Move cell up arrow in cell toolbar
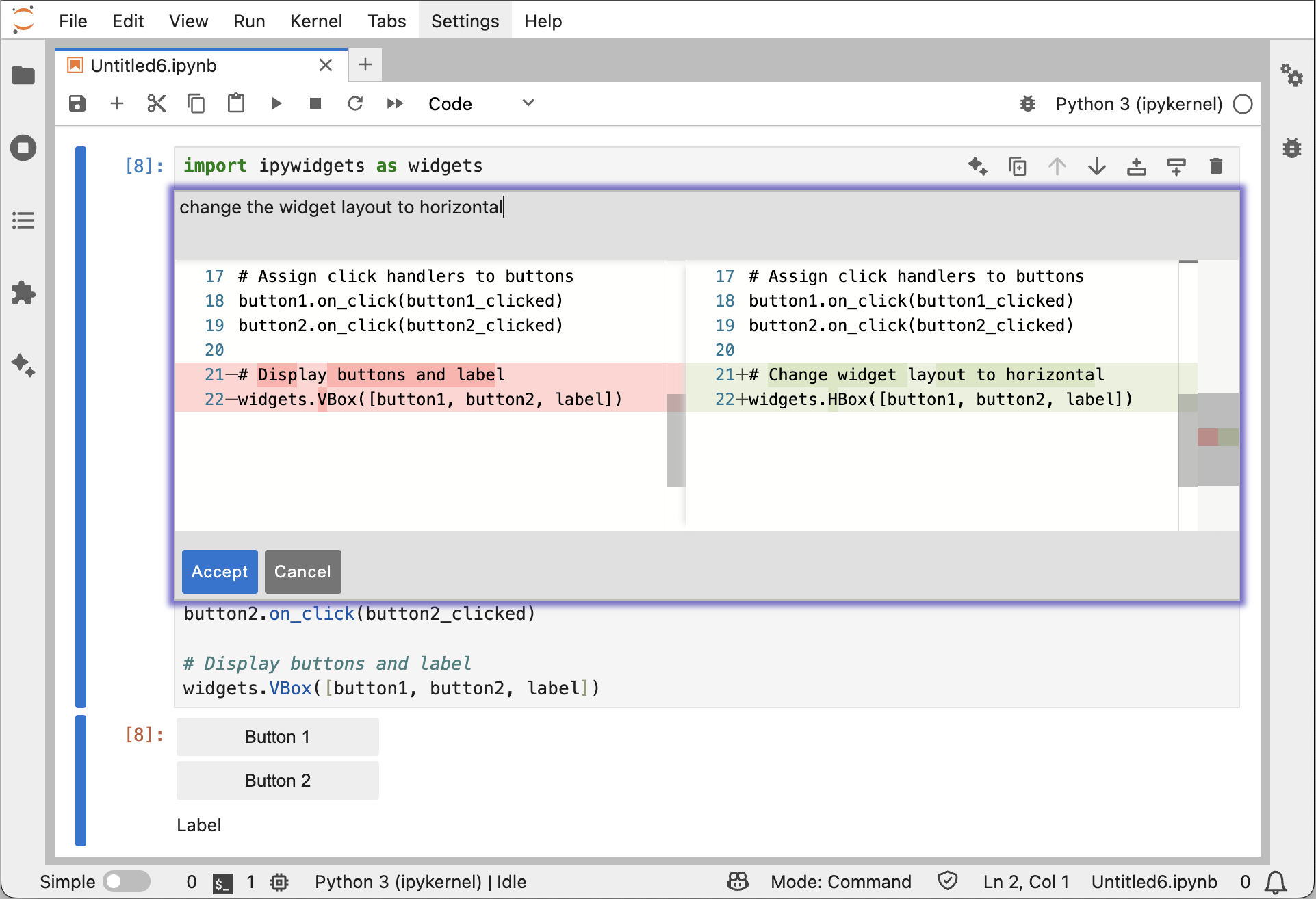This screenshot has height=899, width=1316. pos(1057,166)
